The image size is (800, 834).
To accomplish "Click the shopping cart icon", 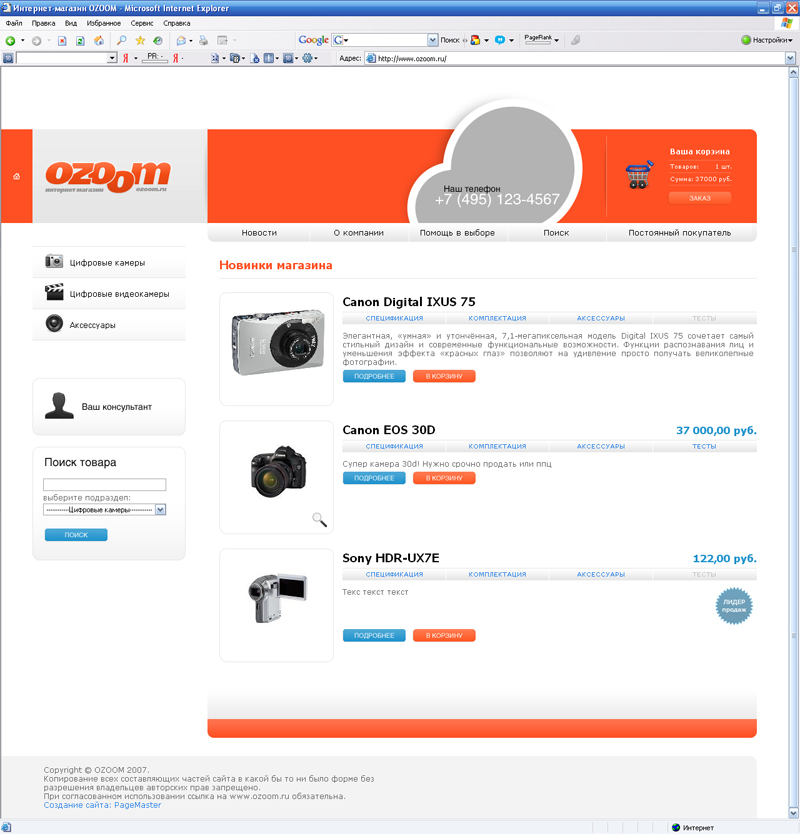I will (639, 174).
